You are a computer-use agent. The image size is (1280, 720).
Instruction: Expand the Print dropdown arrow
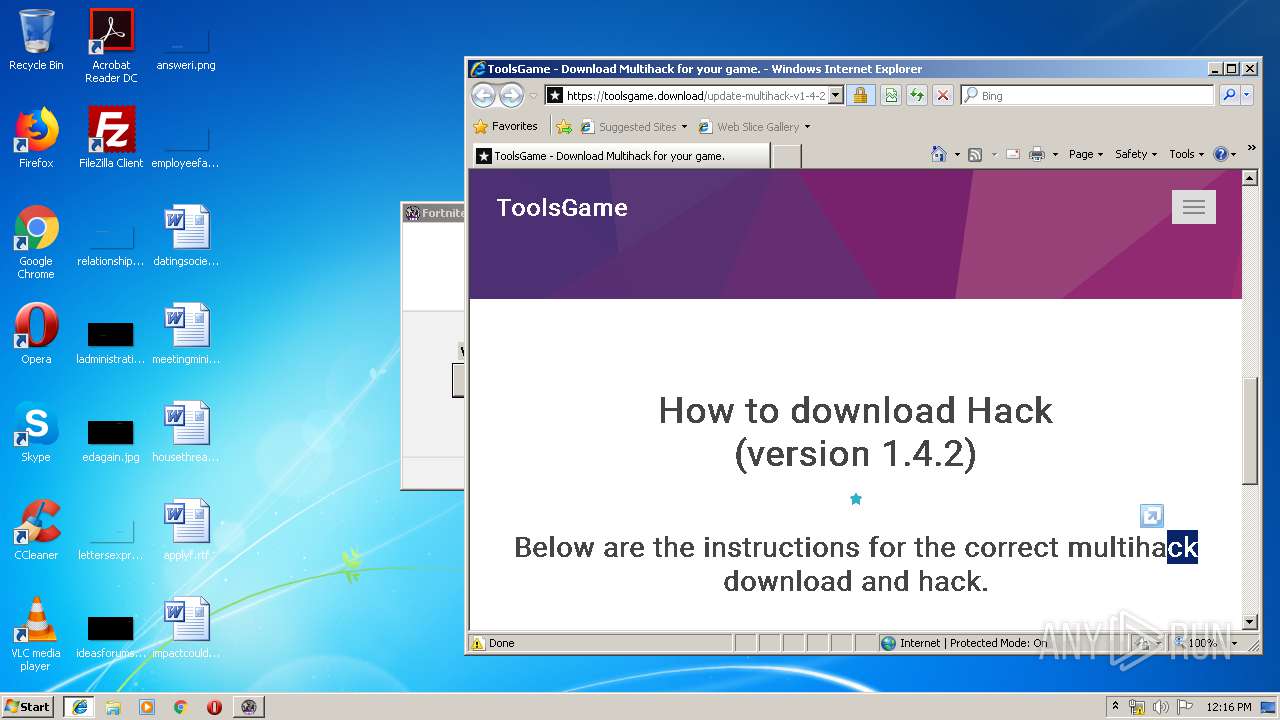click(x=1055, y=155)
